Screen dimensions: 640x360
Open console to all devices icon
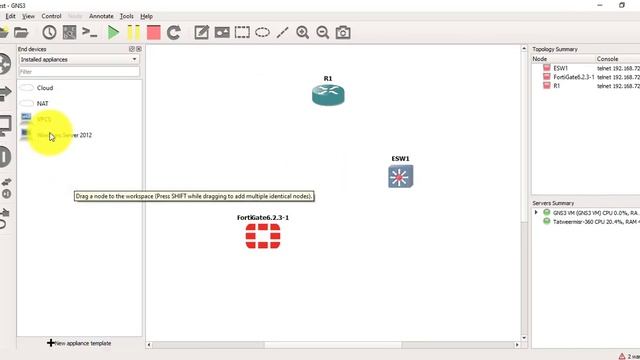point(90,32)
